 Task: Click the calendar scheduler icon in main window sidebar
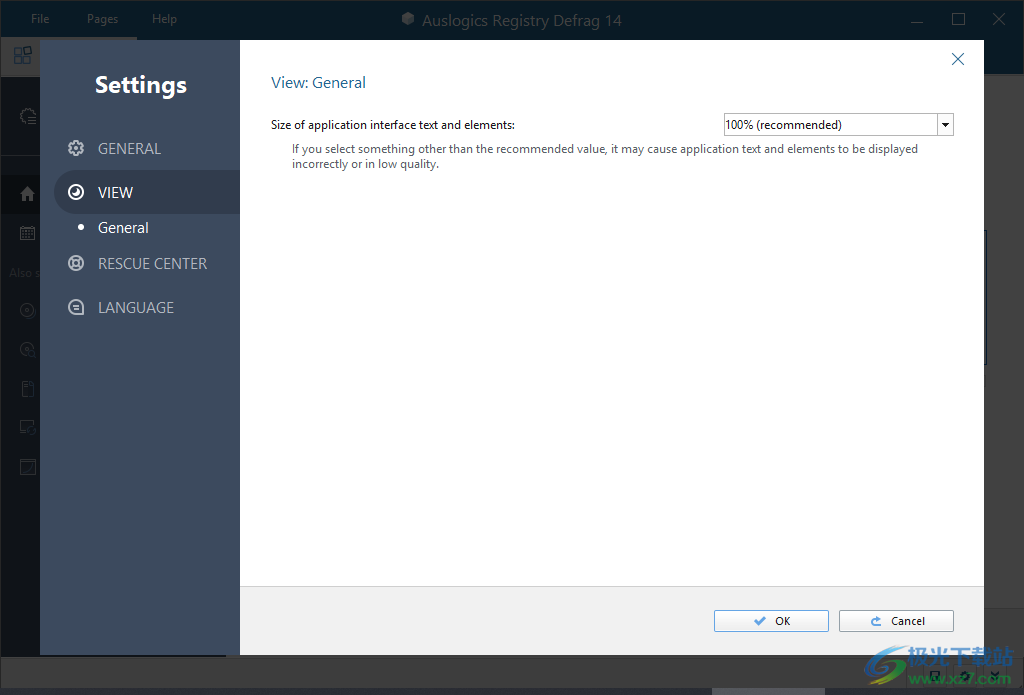27,233
